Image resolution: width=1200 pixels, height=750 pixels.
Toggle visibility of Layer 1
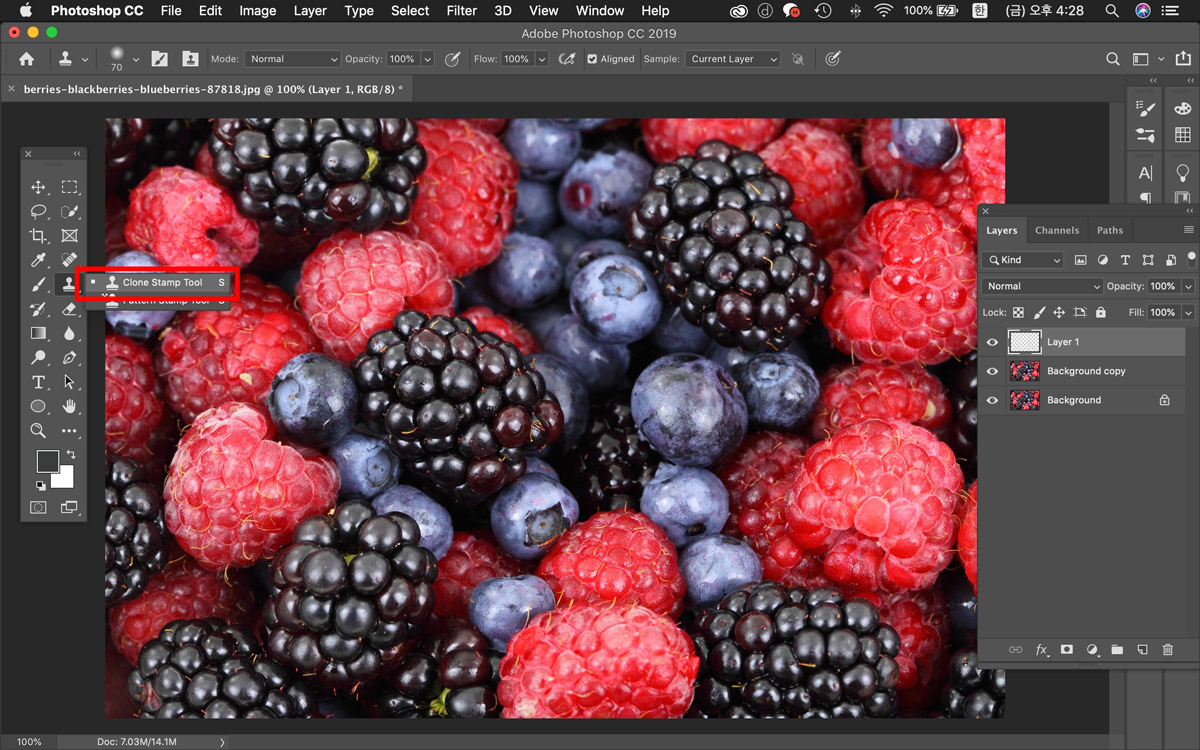pos(992,342)
